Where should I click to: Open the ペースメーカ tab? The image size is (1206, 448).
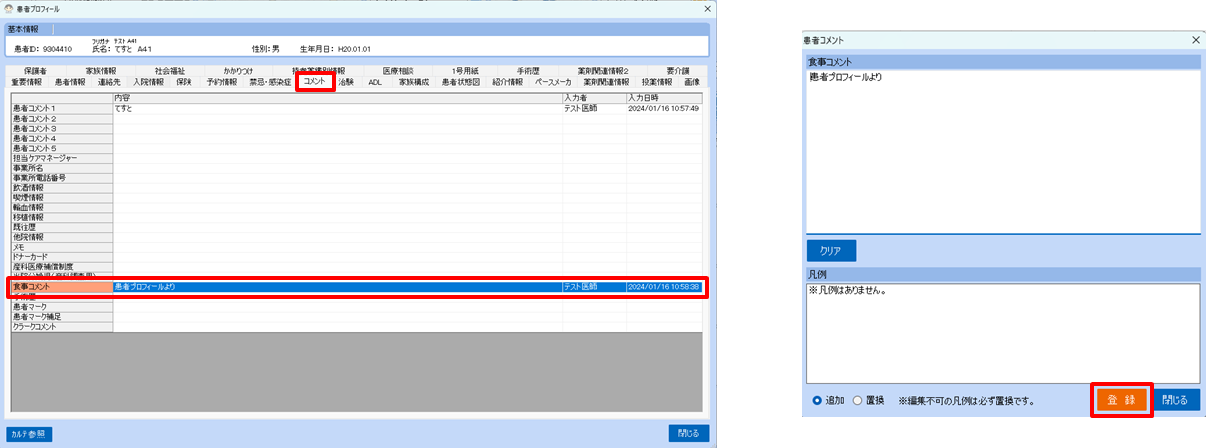click(x=555, y=83)
